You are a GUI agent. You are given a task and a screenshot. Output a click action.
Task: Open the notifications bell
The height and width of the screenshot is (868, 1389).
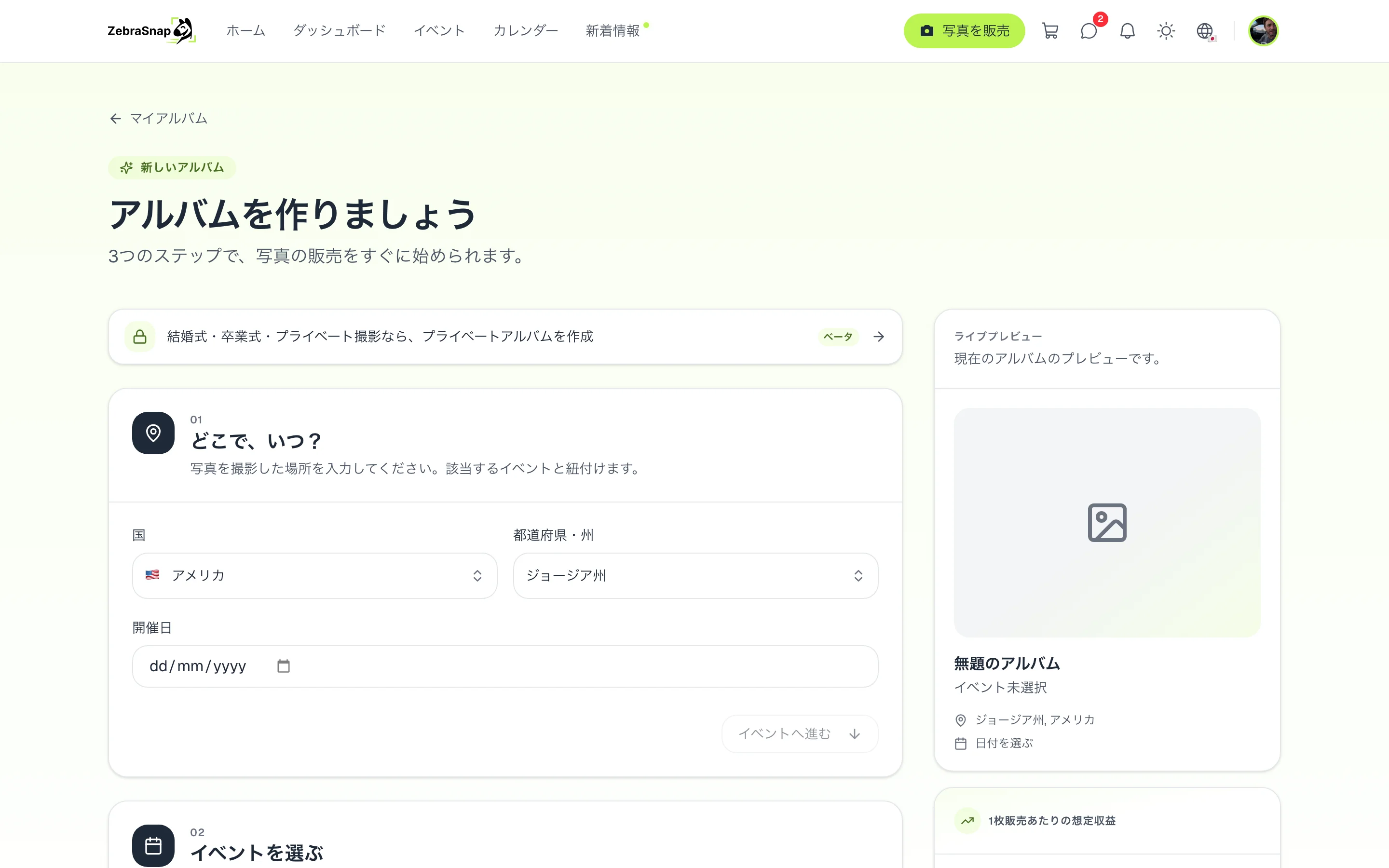(1127, 30)
